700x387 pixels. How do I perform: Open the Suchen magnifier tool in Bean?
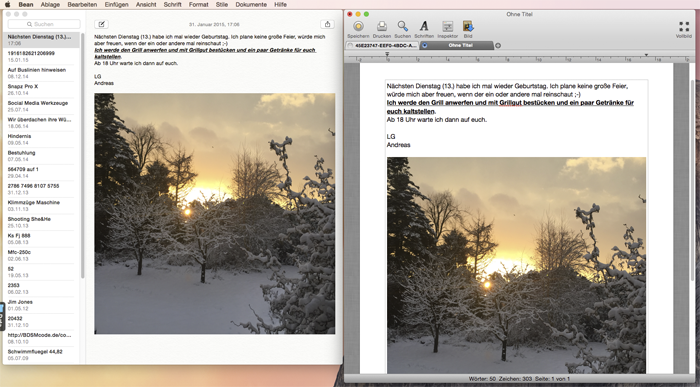tap(403, 26)
